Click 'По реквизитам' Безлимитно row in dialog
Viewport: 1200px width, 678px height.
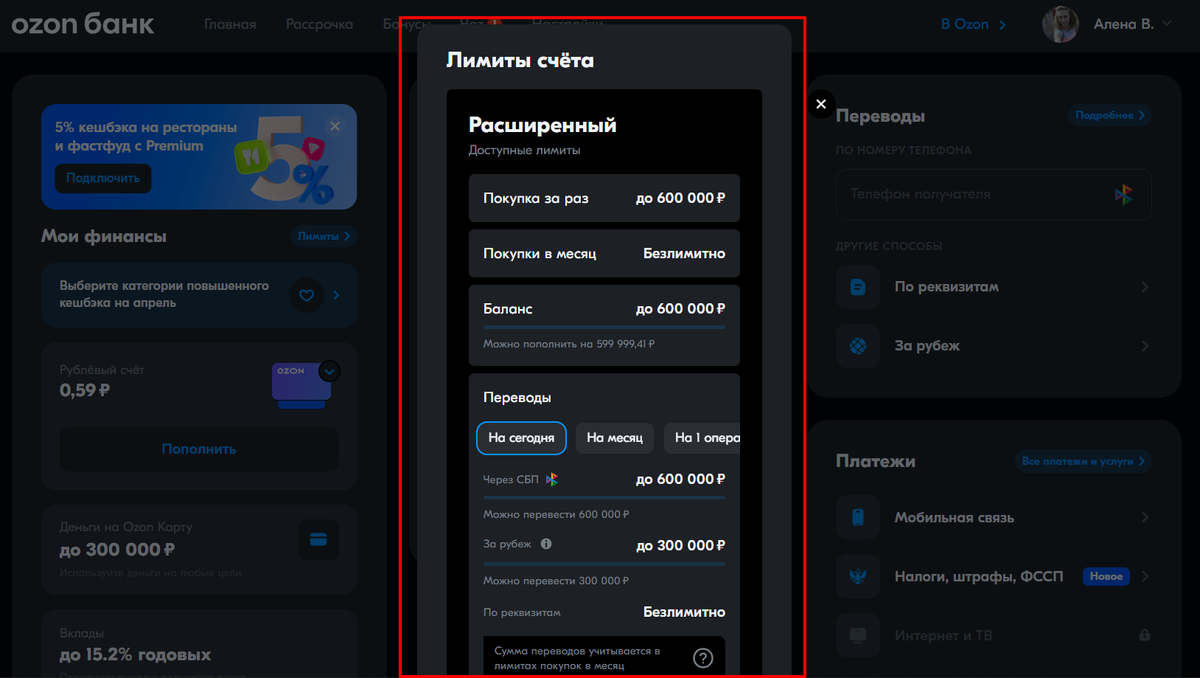point(604,612)
